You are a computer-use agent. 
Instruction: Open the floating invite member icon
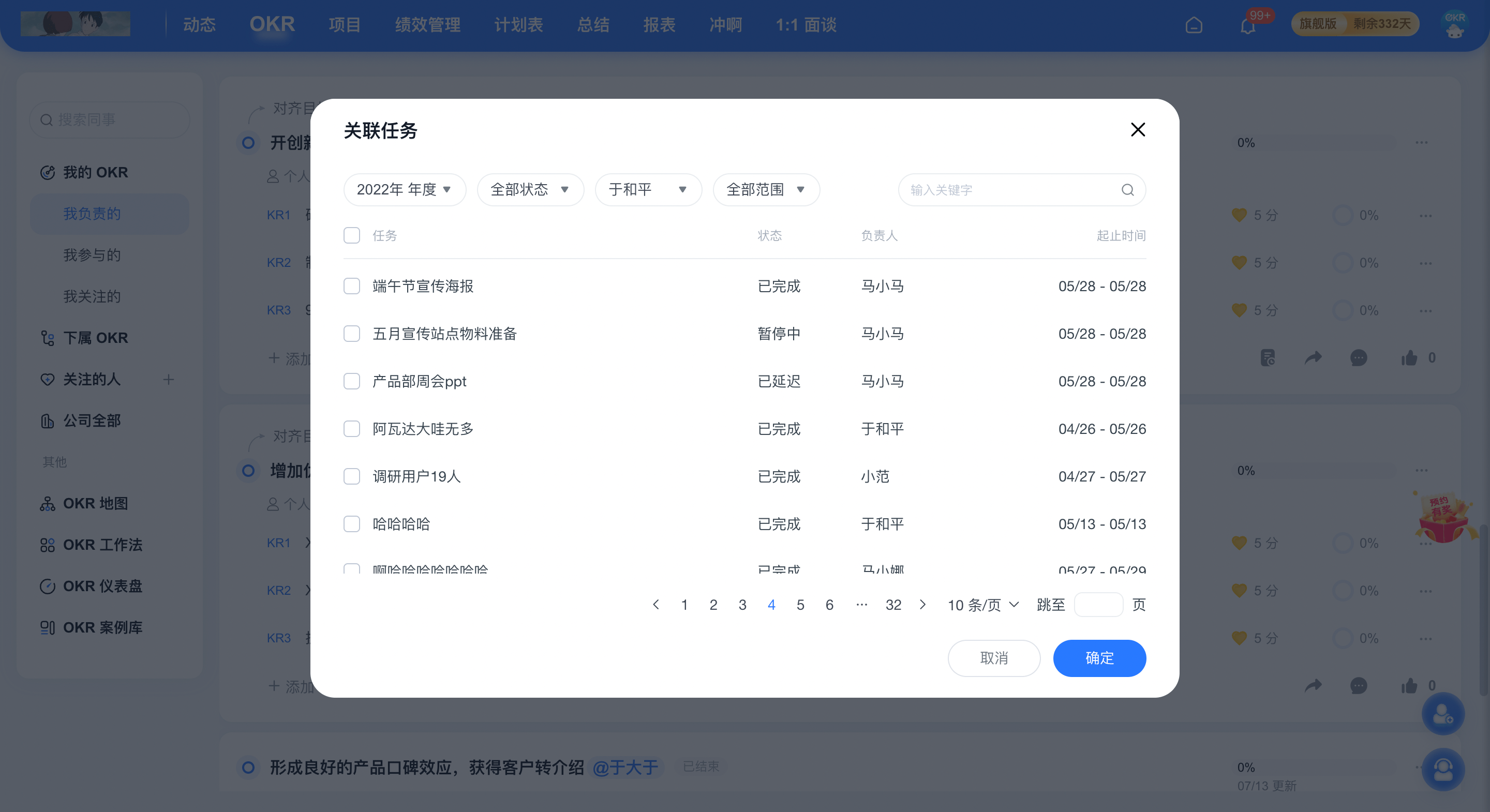click(x=1443, y=714)
